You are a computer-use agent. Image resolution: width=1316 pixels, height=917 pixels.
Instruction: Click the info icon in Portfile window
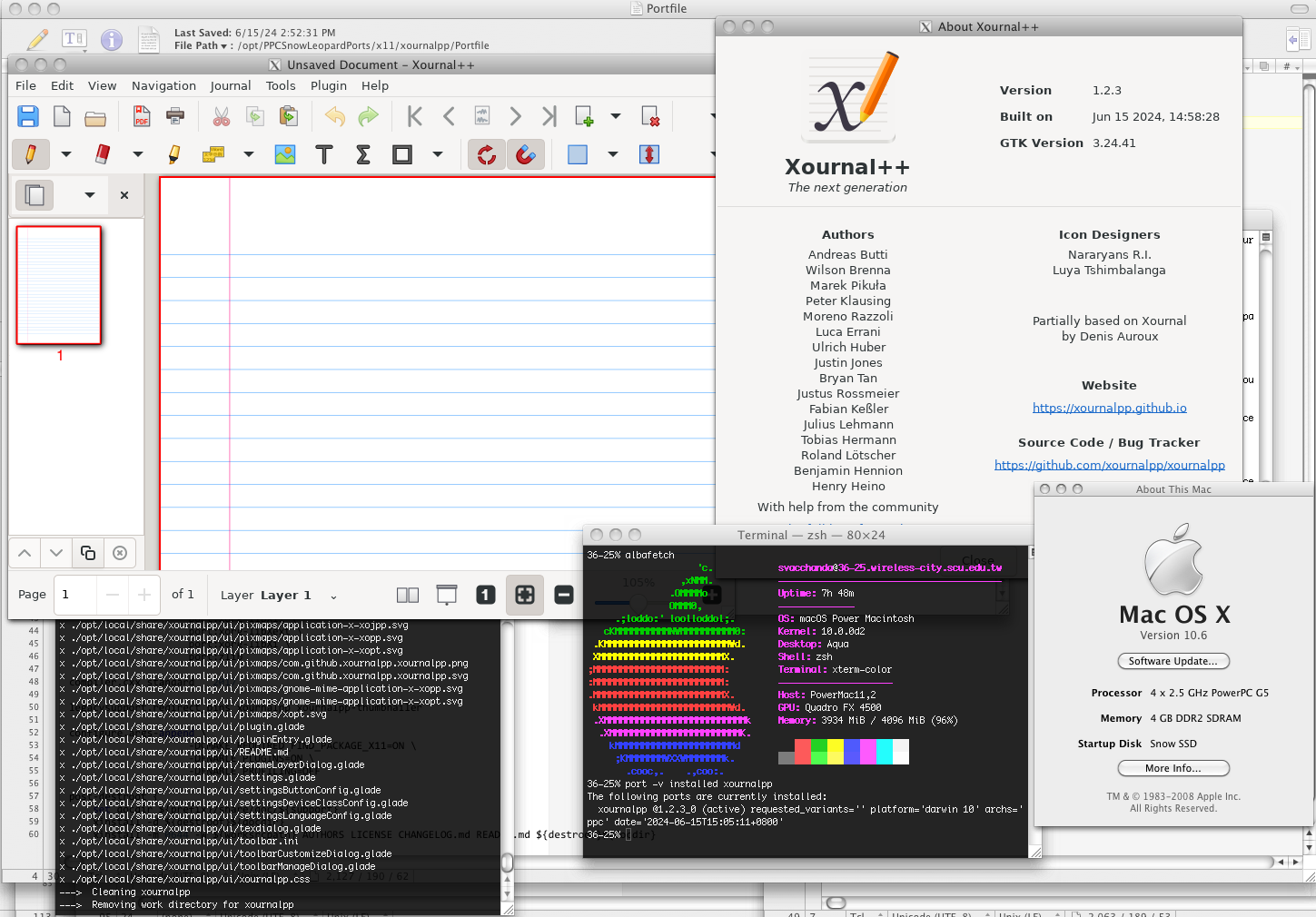point(112,40)
